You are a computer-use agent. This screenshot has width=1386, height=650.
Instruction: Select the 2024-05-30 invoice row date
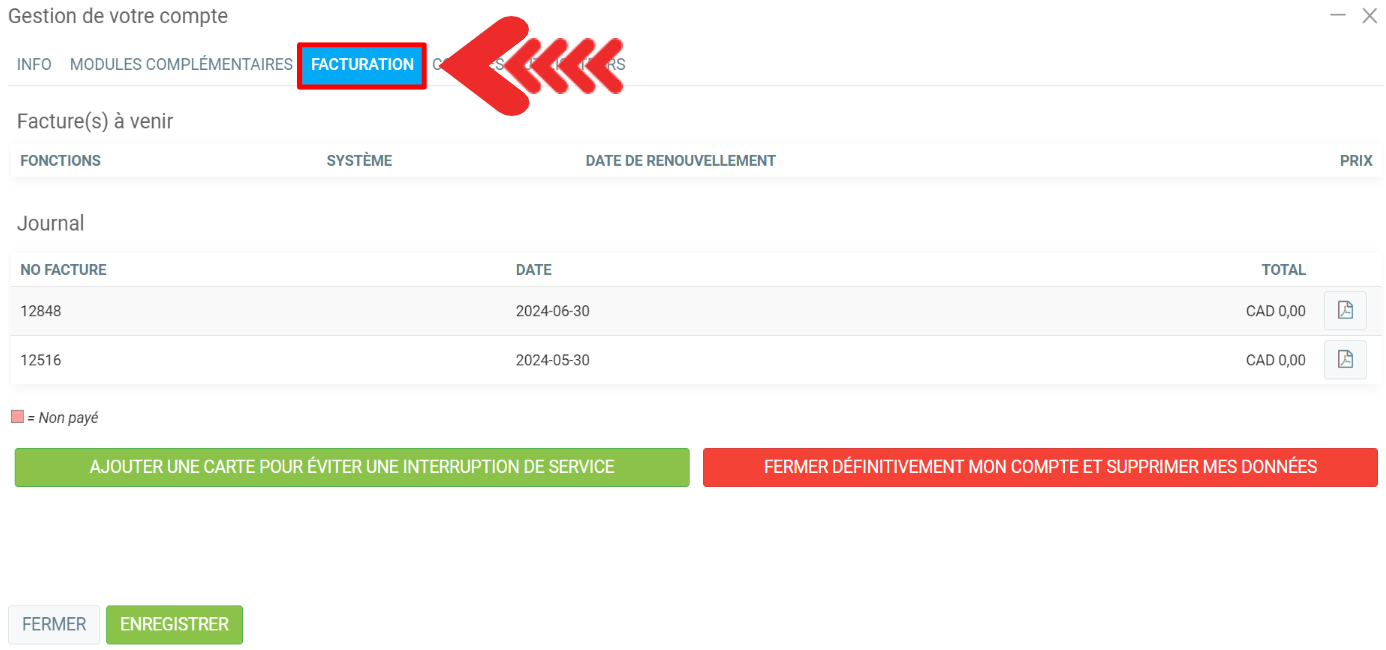(x=552, y=360)
